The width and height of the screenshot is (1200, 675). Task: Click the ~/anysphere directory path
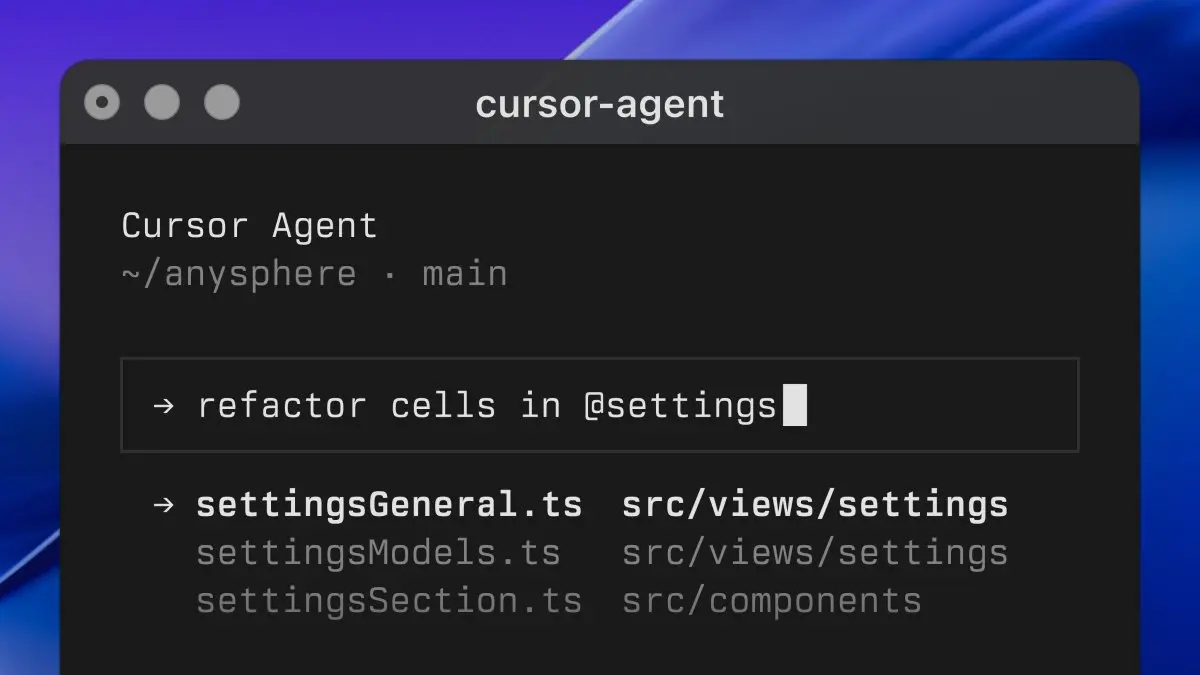(238, 274)
